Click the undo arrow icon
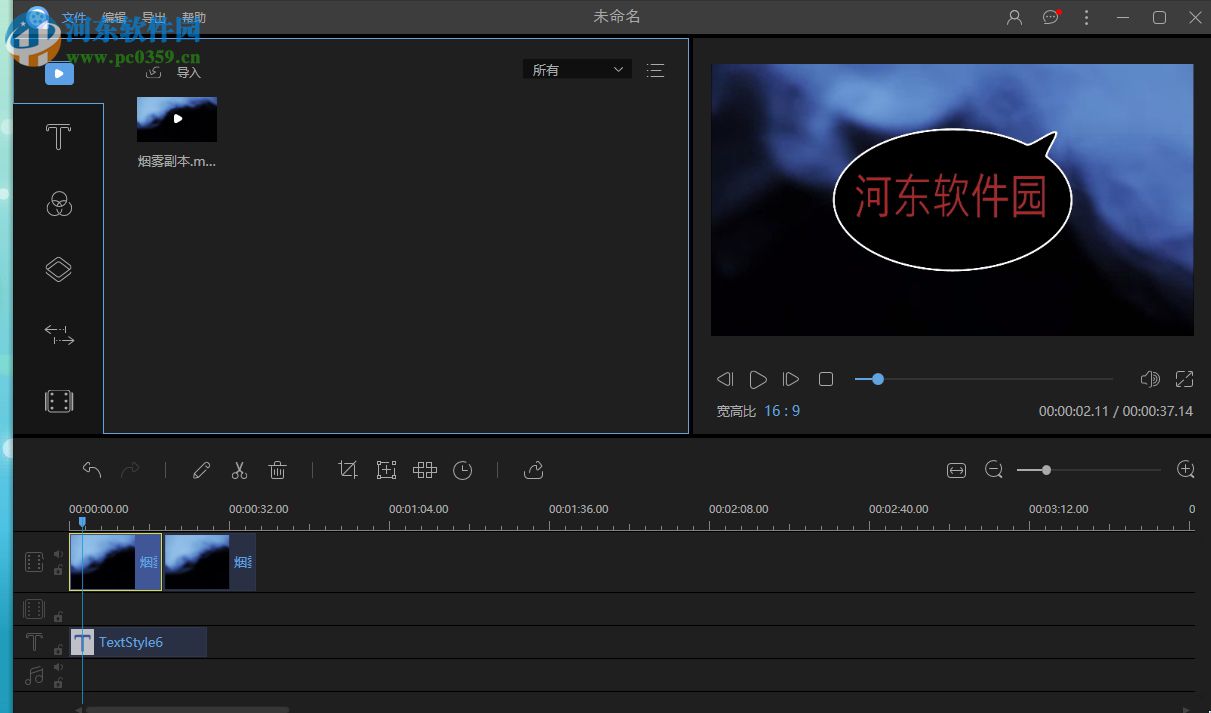Viewport: 1211px width, 713px height. [x=91, y=469]
